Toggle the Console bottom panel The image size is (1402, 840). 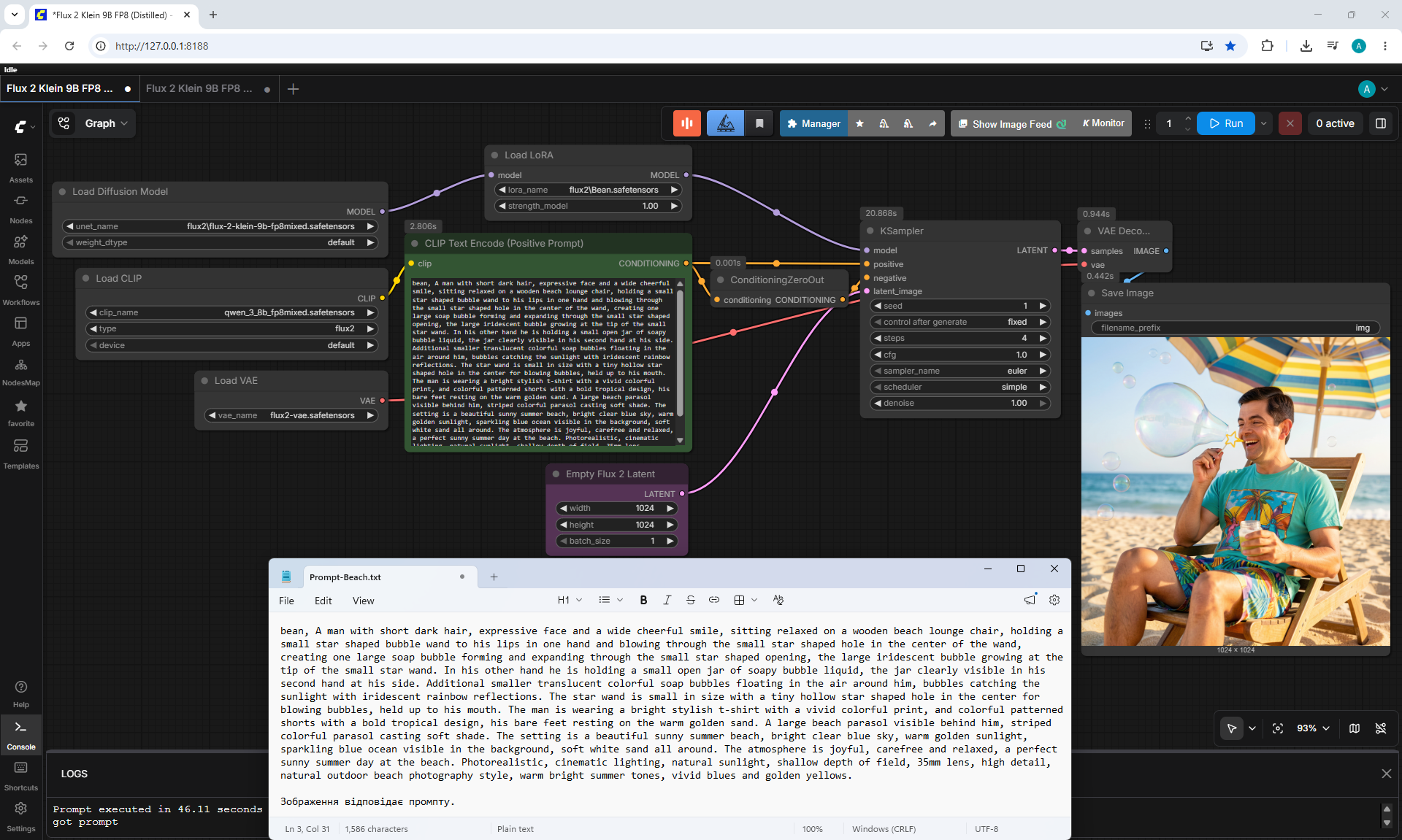coord(20,734)
